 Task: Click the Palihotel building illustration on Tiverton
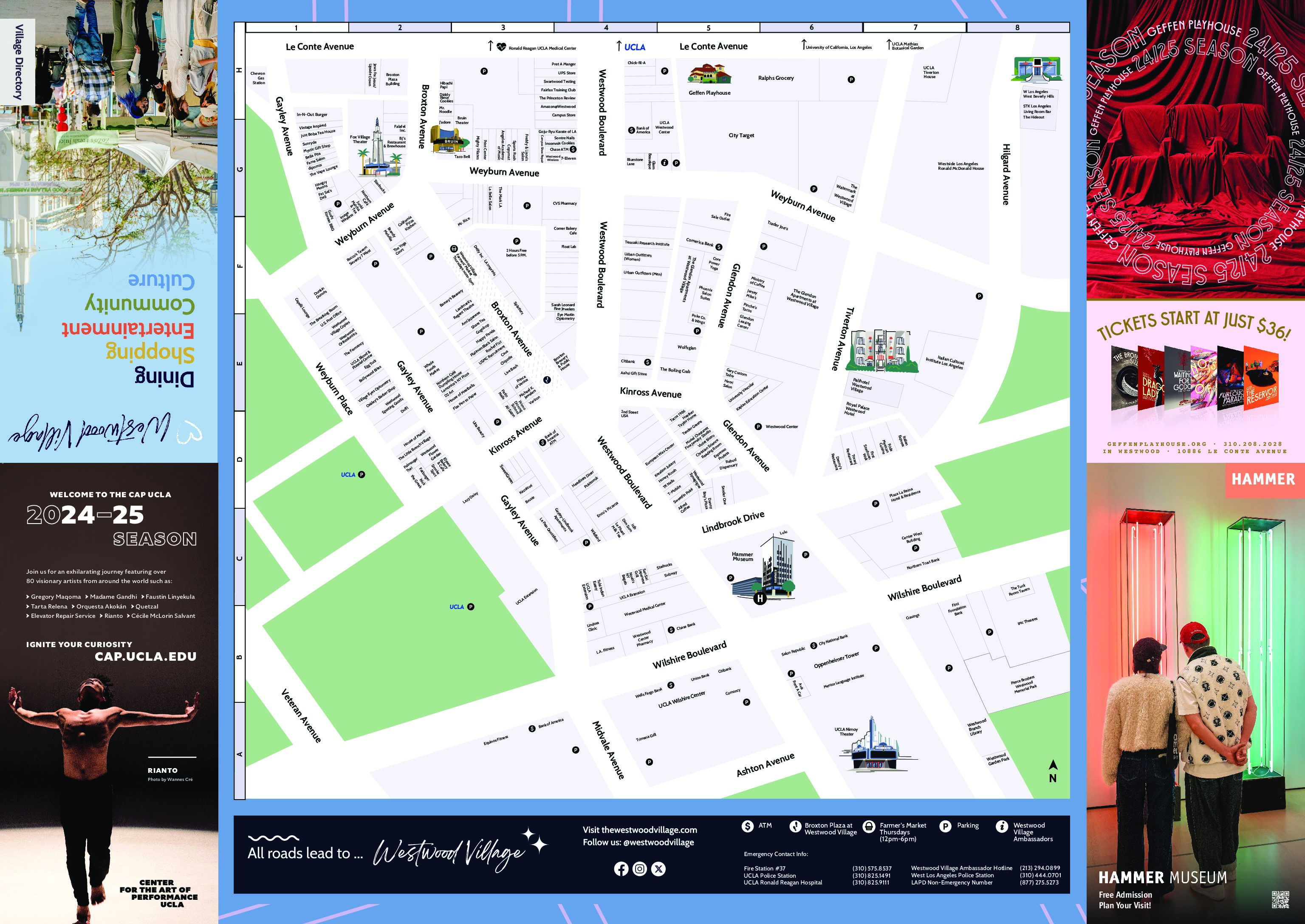[881, 350]
